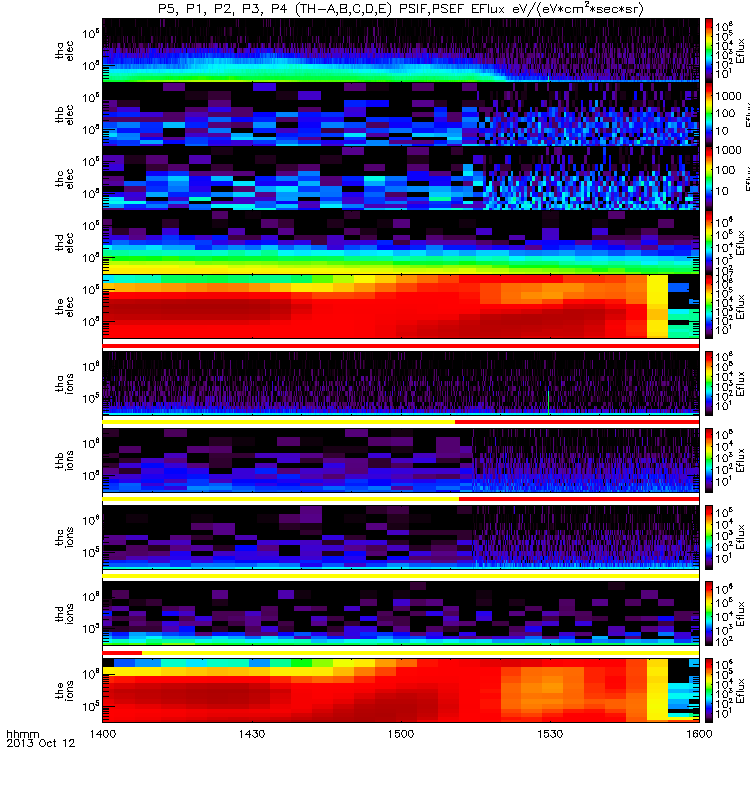Click the 'thc elec' panel label
The image size is (750, 800).
pyautogui.click(x=64, y=178)
